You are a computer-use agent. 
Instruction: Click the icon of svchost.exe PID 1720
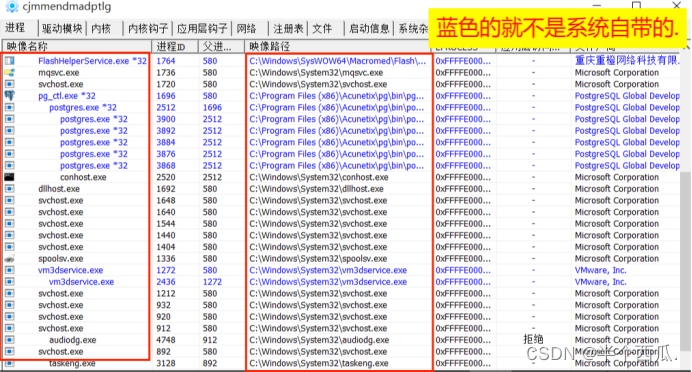pyautogui.click(x=9, y=84)
